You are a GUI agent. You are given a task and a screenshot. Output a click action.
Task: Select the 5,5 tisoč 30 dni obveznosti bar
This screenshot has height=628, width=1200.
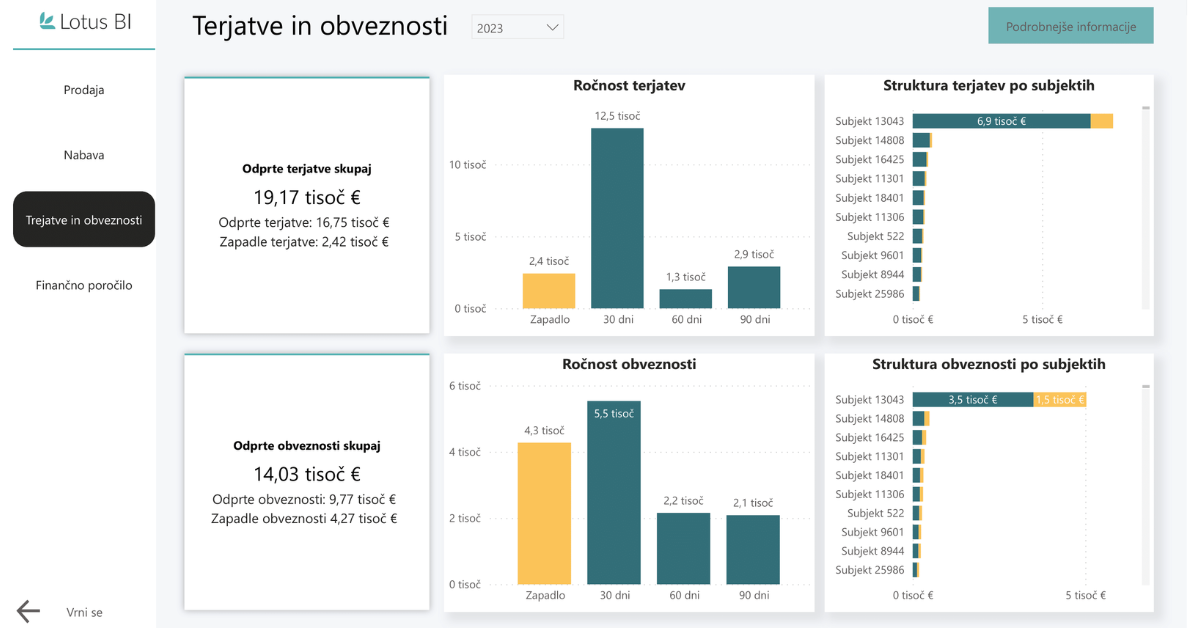(x=613, y=493)
